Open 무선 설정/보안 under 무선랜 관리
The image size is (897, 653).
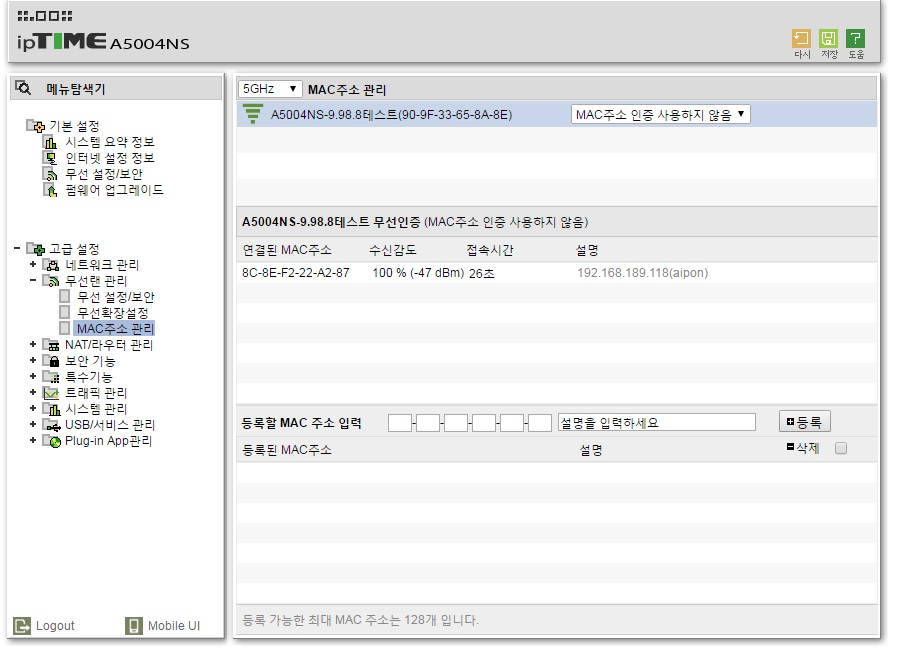click(x=116, y=297)
